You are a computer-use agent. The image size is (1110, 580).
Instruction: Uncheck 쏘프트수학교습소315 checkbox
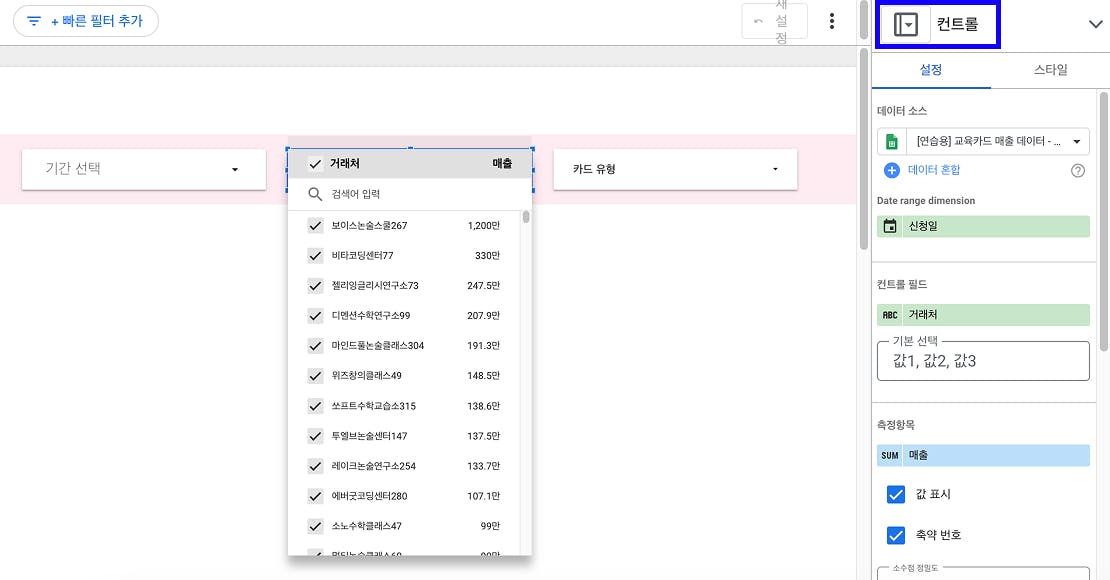pyautogui.click(x=315, y=406)
